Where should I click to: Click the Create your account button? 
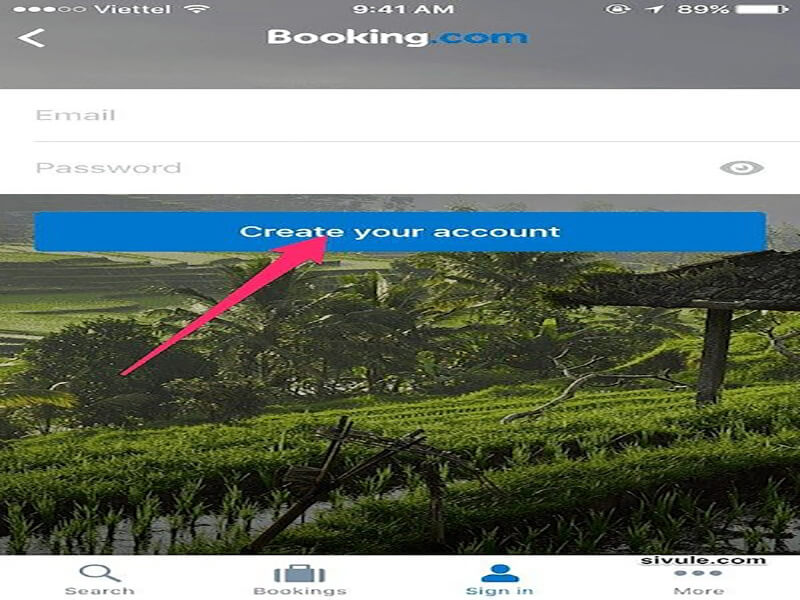(x=400, y=232)
